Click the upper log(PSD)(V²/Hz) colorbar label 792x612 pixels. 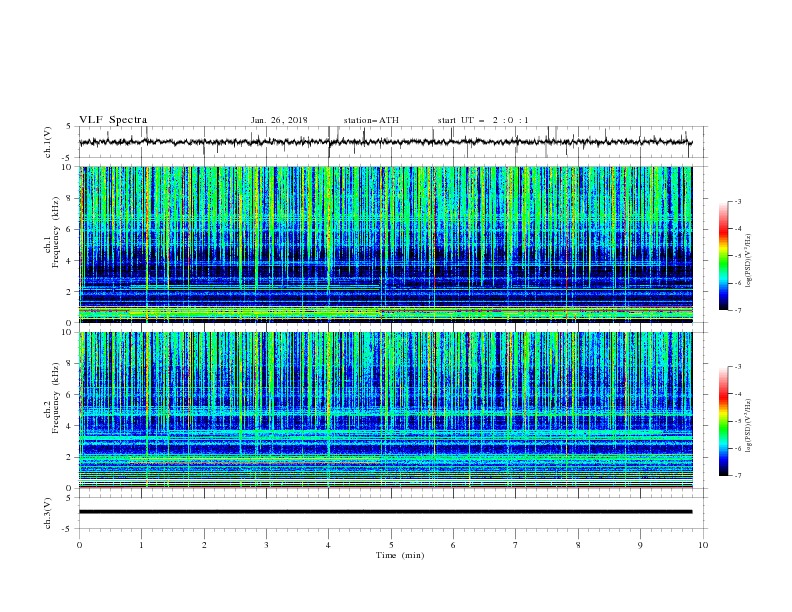click(748, 261)
